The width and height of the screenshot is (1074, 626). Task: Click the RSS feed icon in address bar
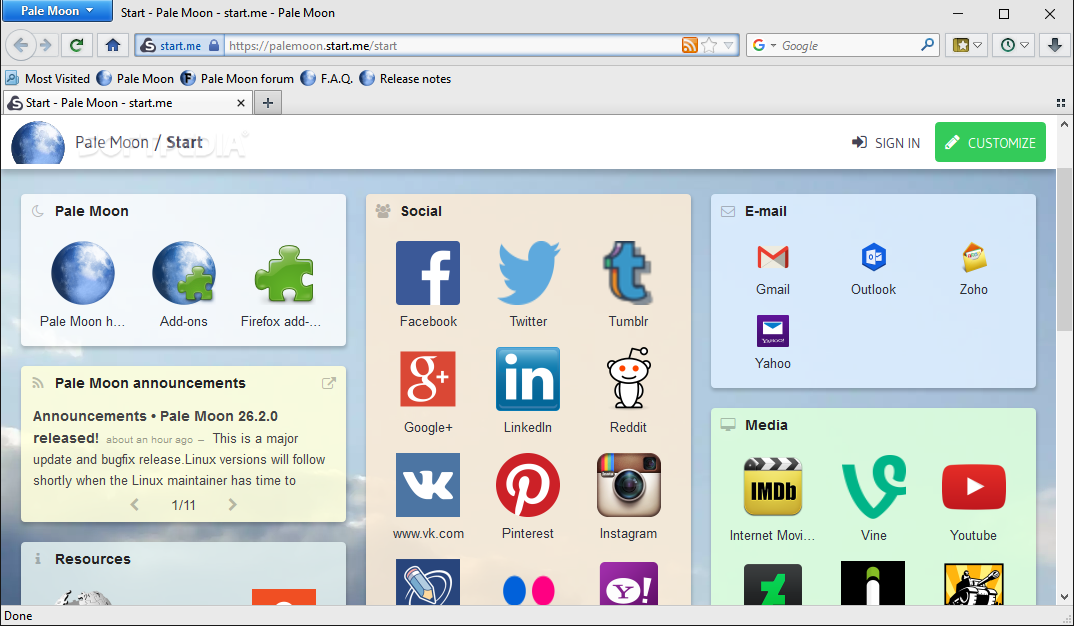point(690,45)
